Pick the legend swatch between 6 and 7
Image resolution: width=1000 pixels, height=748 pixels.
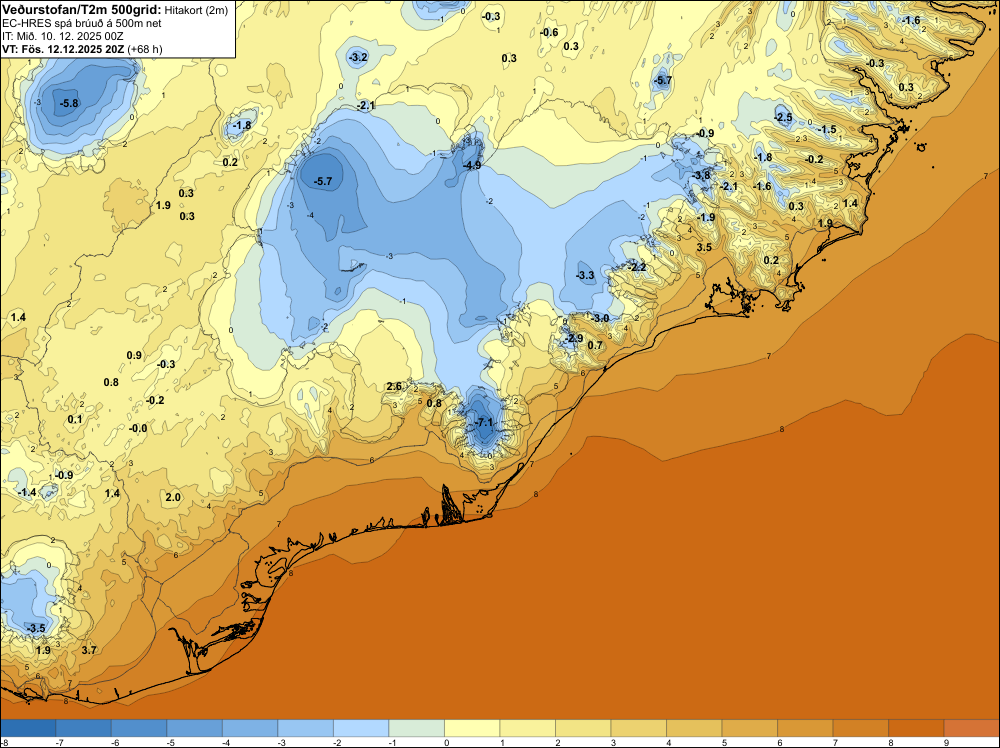click(x=805, y=728)
